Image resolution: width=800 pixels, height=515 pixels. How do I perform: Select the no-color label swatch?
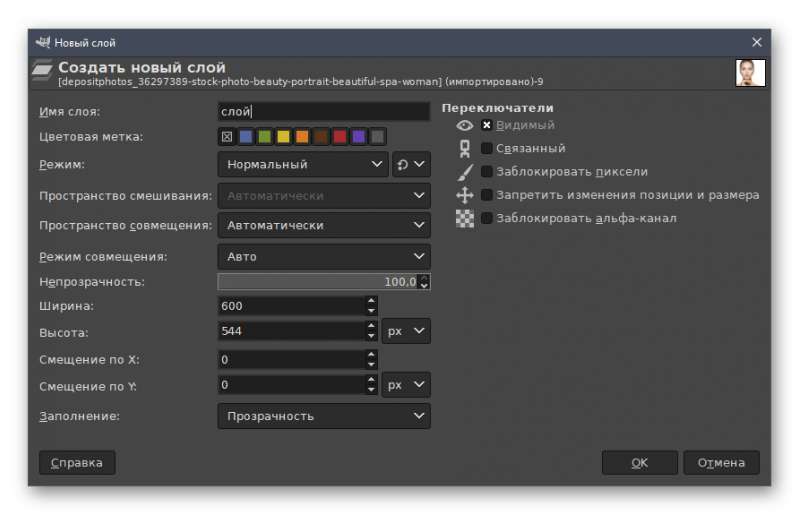[x=227, y=137]
